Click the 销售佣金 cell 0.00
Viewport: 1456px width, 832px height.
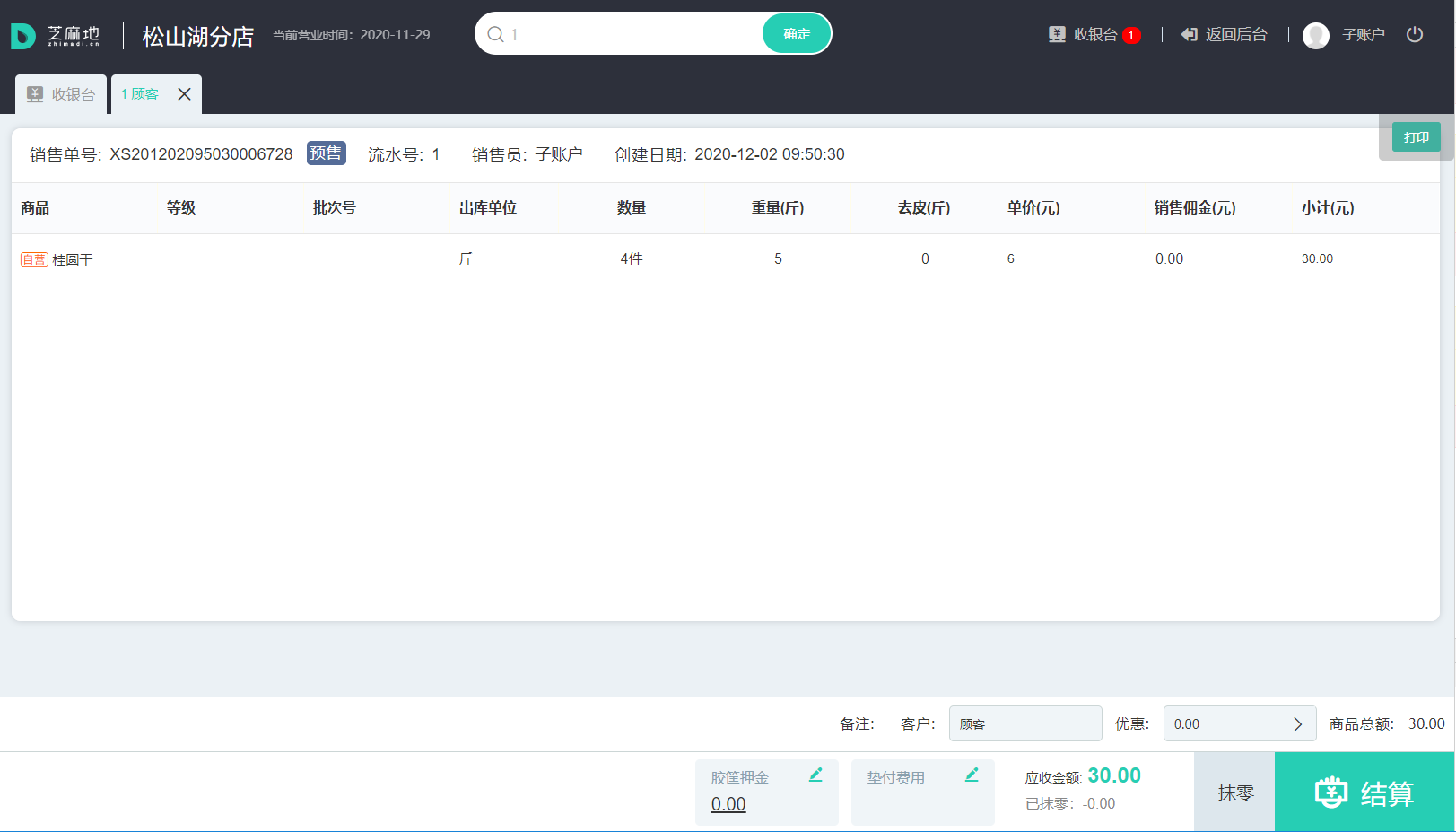click(1169, 258)
